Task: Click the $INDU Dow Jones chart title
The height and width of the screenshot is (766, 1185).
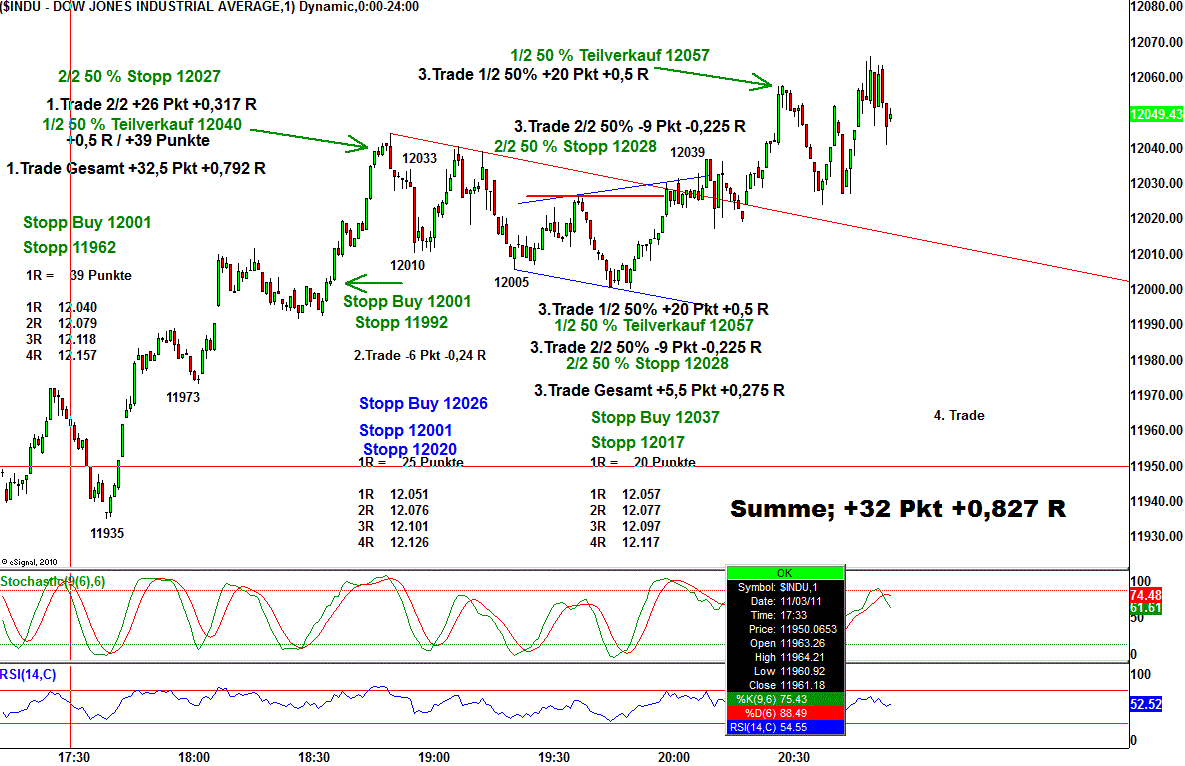Action: (210, 6)
